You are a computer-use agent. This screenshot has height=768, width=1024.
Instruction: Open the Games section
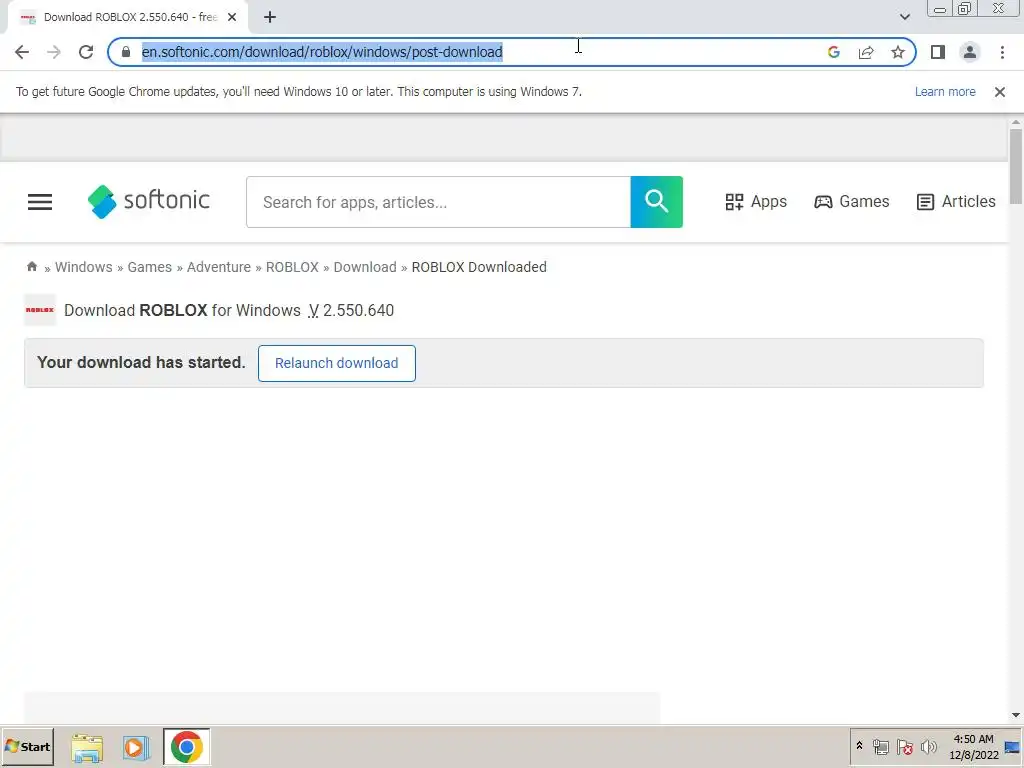pos(852,202)
